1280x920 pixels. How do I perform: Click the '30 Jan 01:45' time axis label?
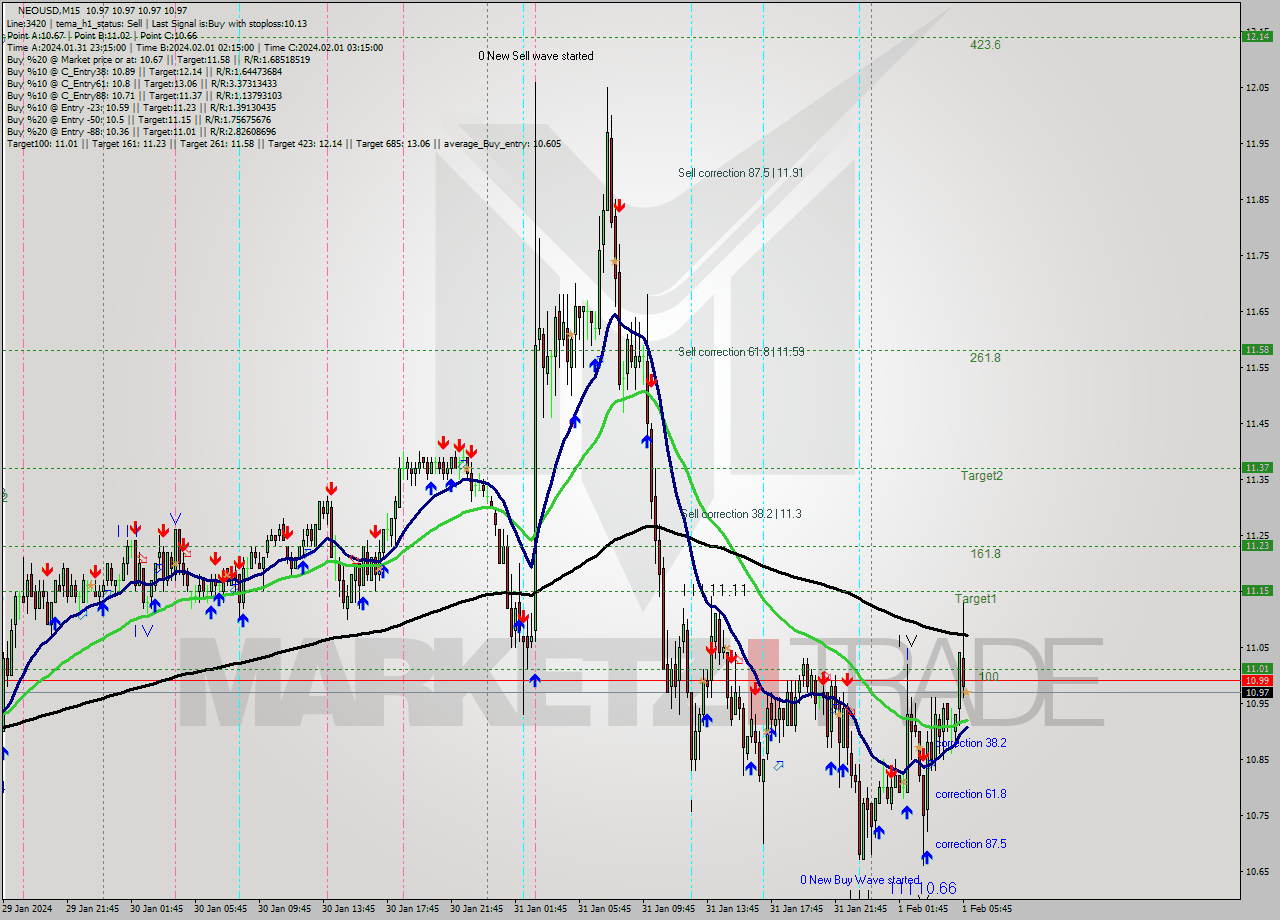[x=157, y=908]
